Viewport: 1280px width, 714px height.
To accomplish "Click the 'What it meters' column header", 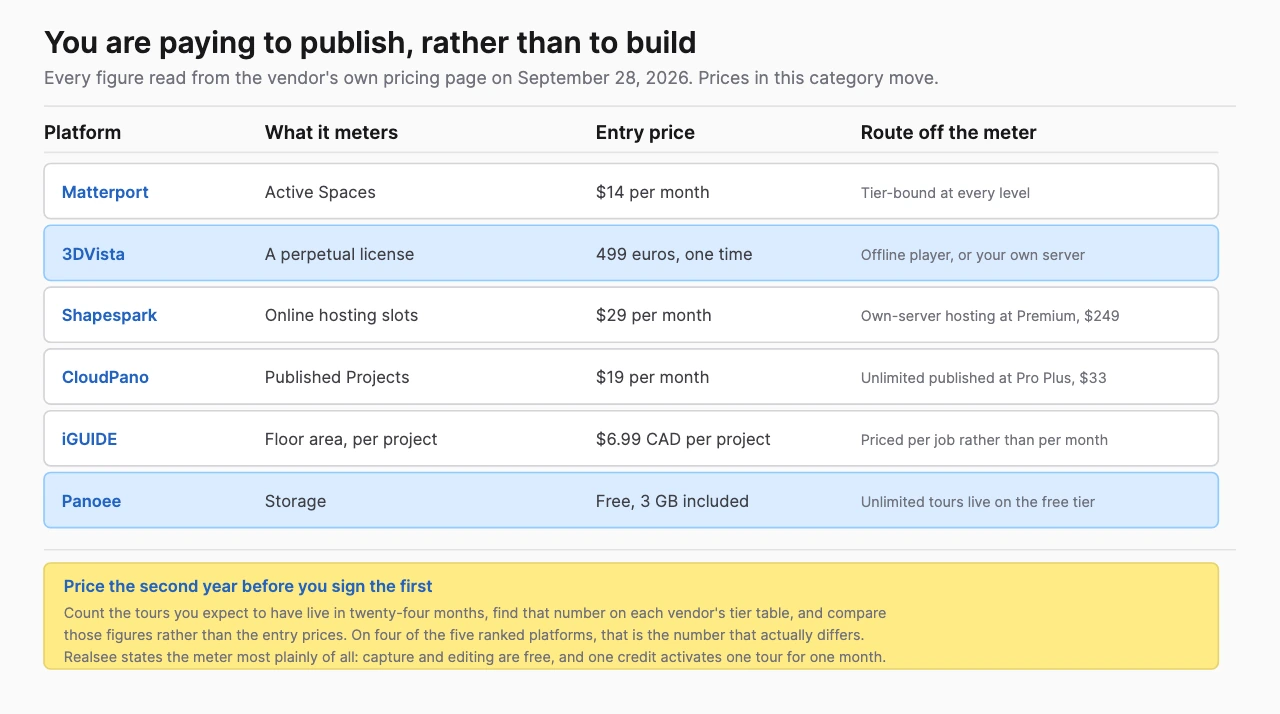I will pos(331,132).
